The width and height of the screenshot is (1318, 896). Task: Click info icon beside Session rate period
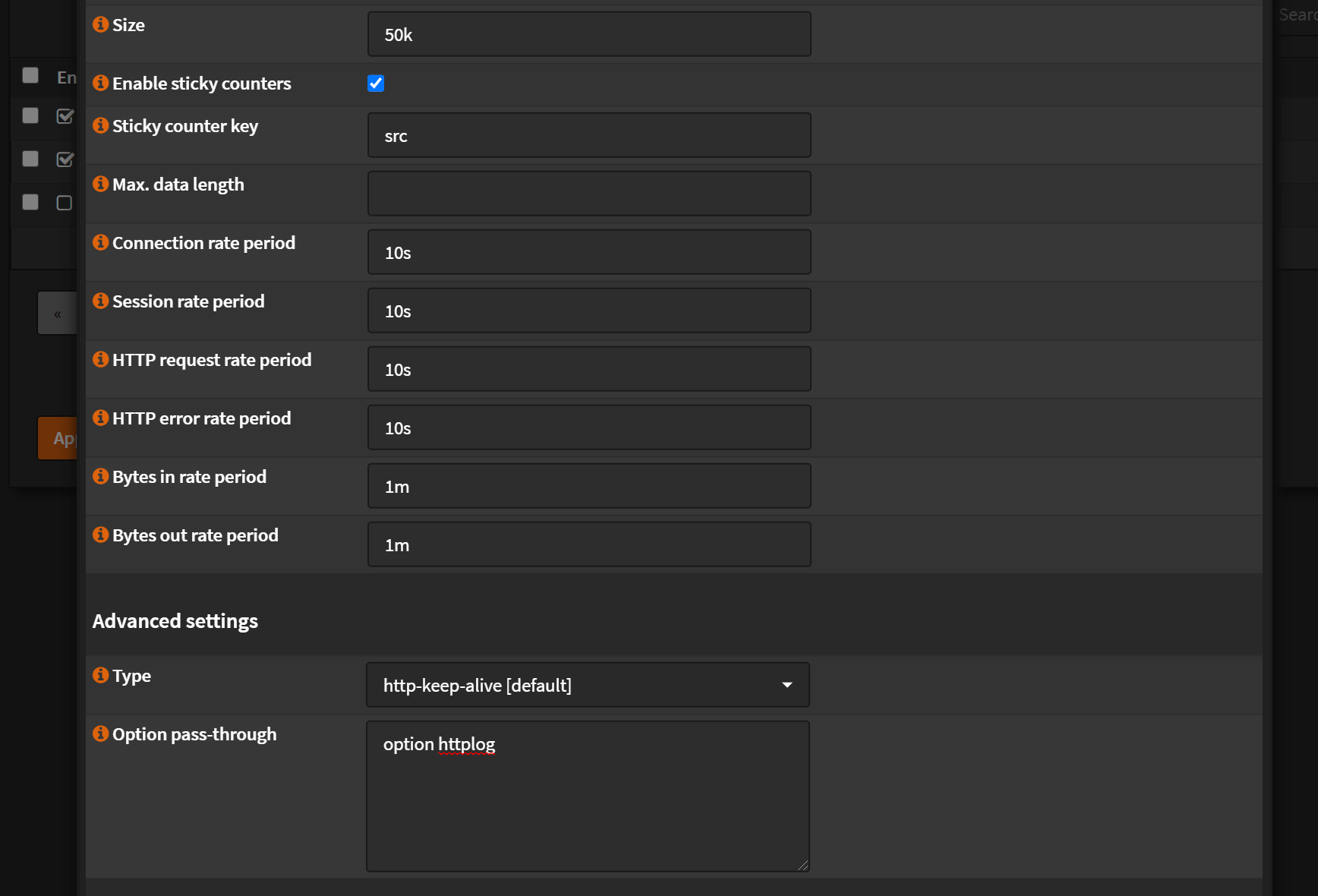click(100, 301)
